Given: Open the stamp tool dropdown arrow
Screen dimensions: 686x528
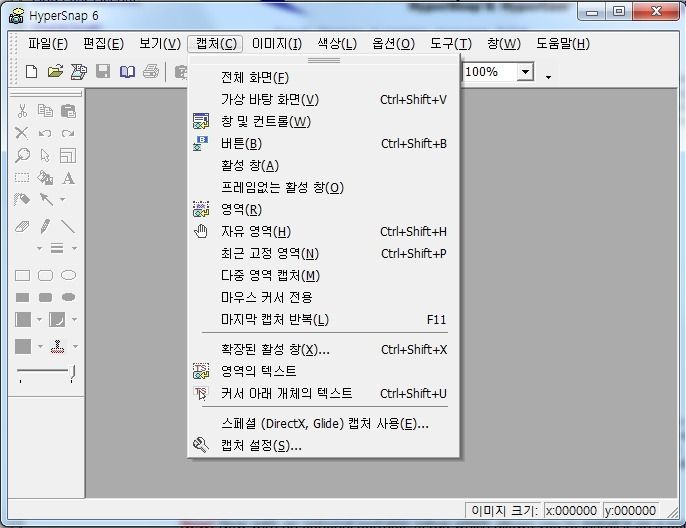Looking at the screenshot, I should point(75,346).
